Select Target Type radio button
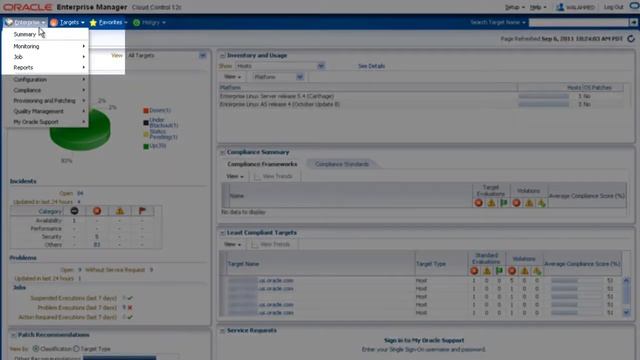Viewport: 640px width, 360px height. tap(76, 349)
